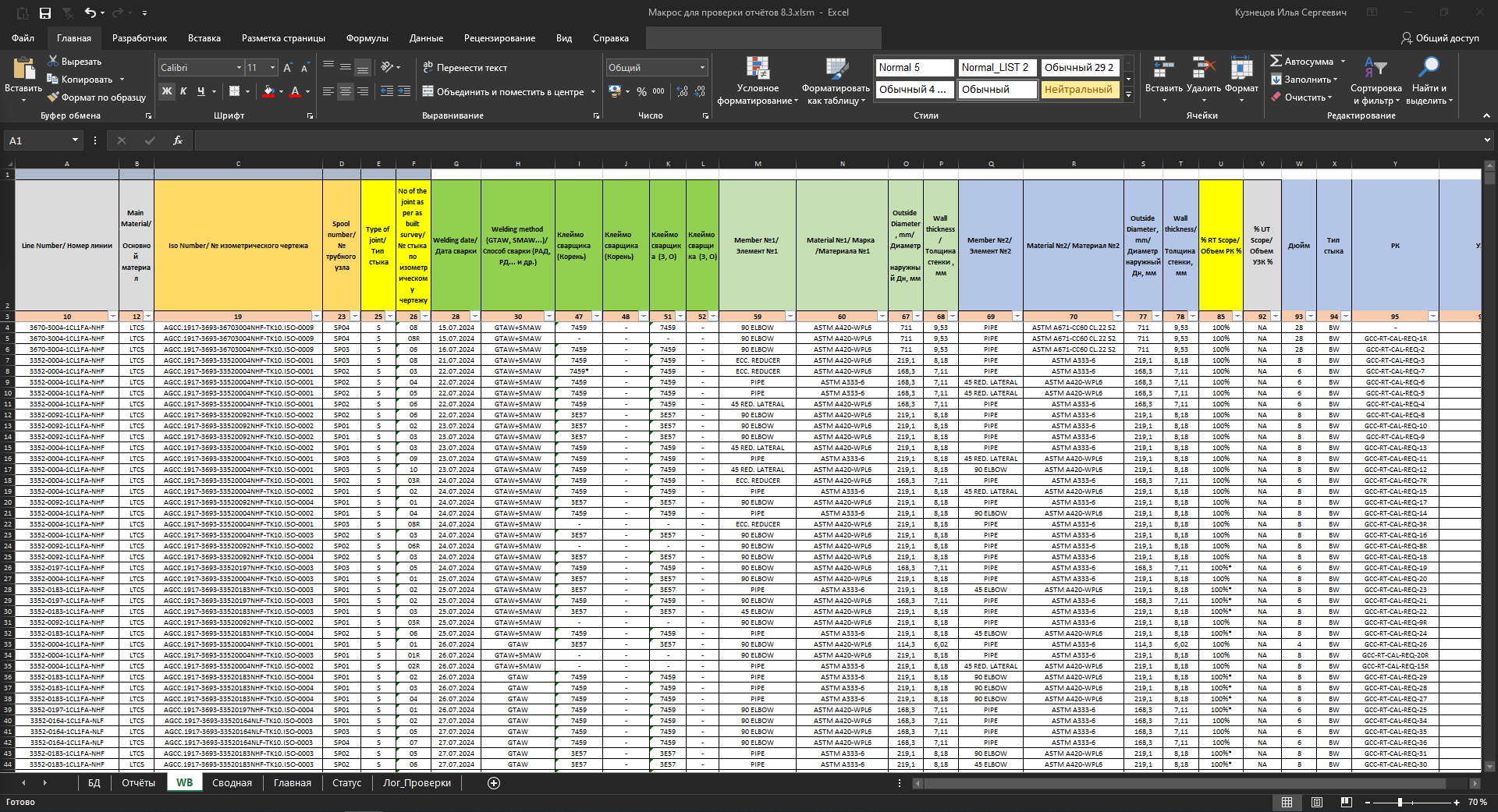Viewport: 1498px width, 812px height.
Task: Click the Insert Function fx icon
Action: tap(178, 140)
